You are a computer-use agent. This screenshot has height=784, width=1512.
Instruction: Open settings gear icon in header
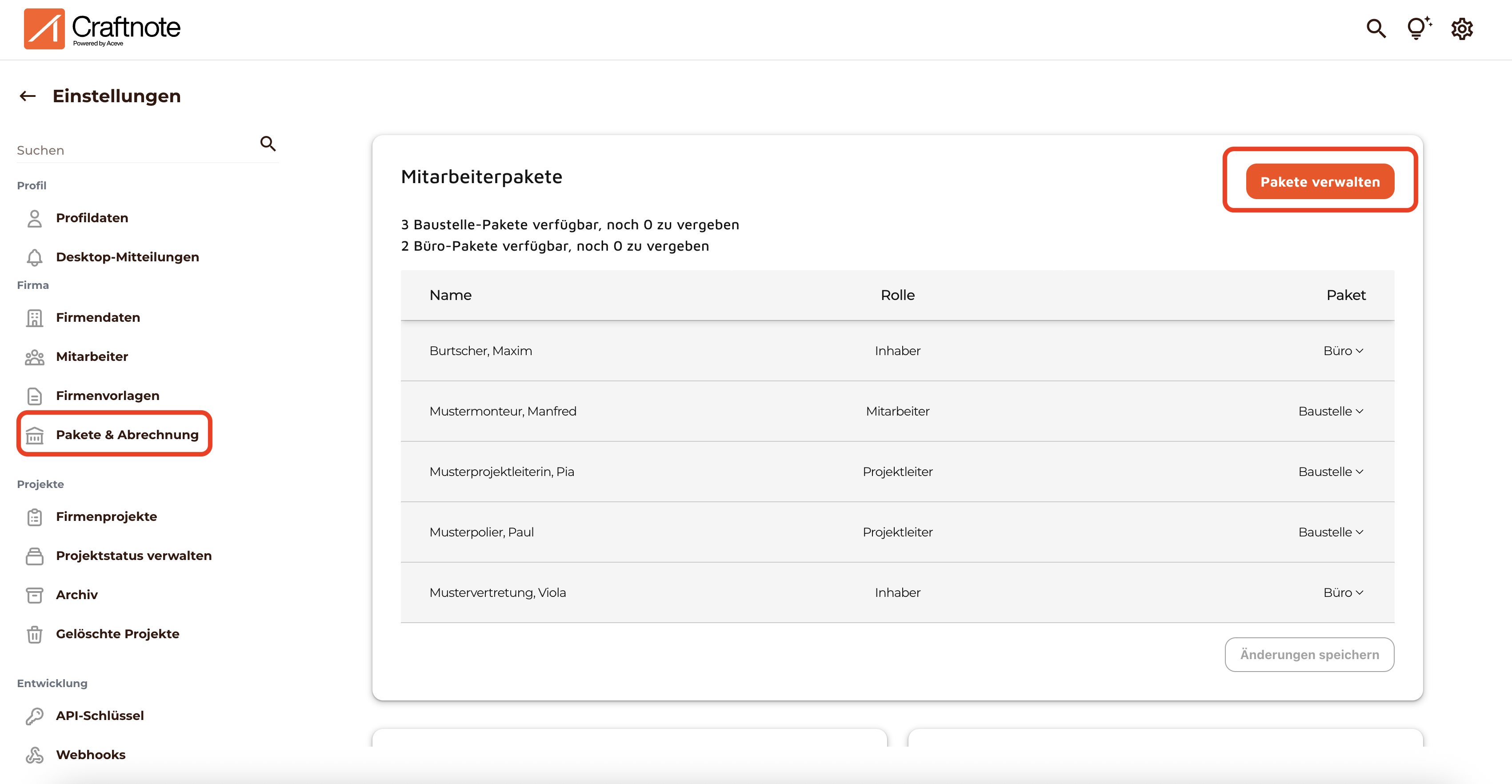pyautogui.click(x=1461, y=29)
